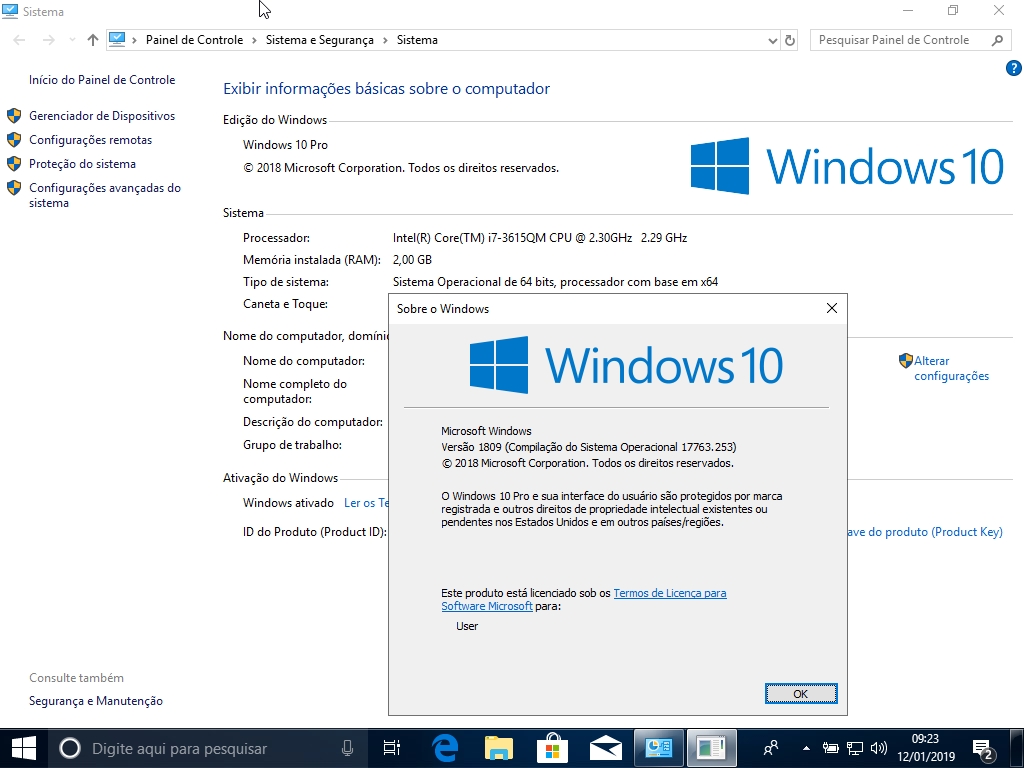Select Painel de Controle breadcrumb
This screenshot has width=1024, height=768.
pyautogui.click(x=194, y=40)
